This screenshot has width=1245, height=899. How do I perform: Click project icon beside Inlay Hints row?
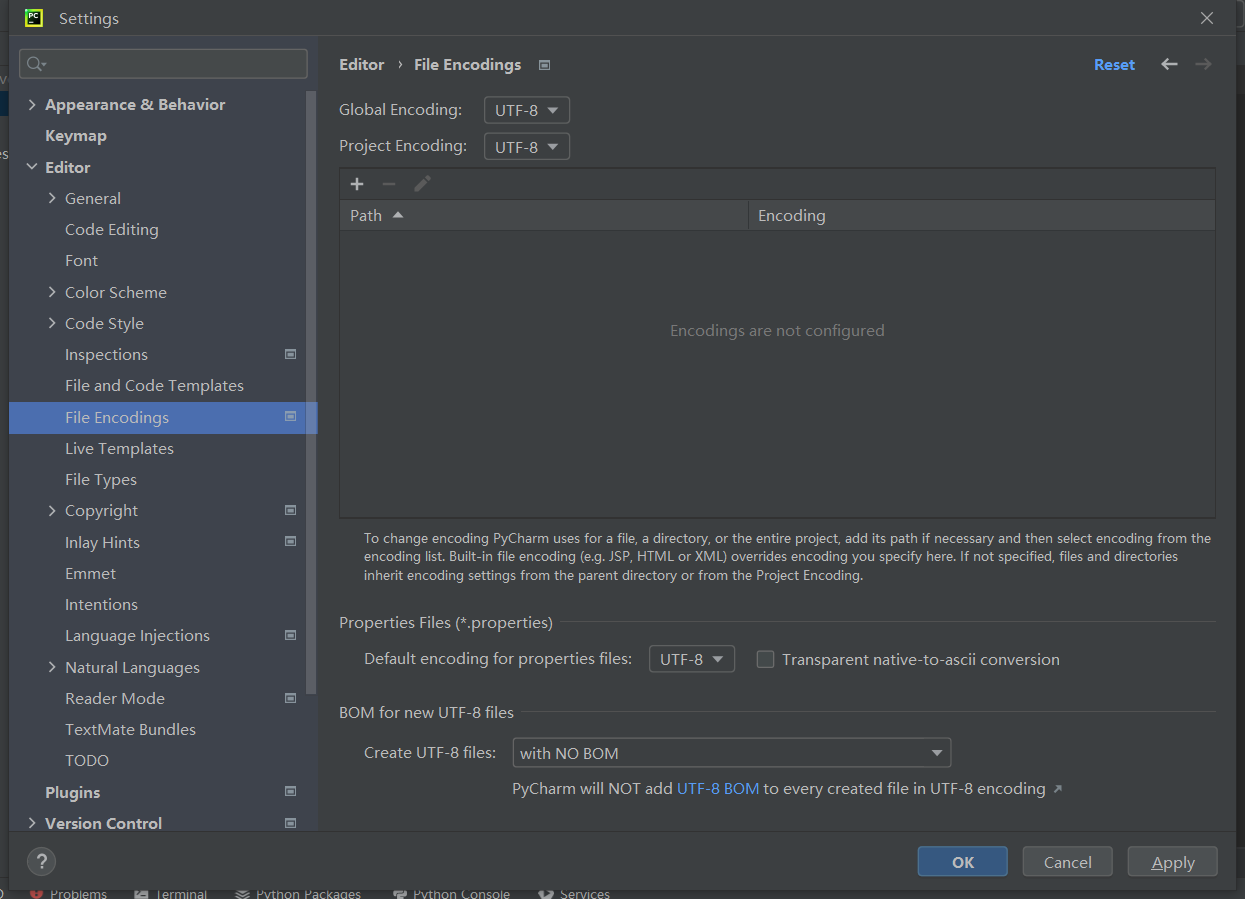click(x=290, y=542)
